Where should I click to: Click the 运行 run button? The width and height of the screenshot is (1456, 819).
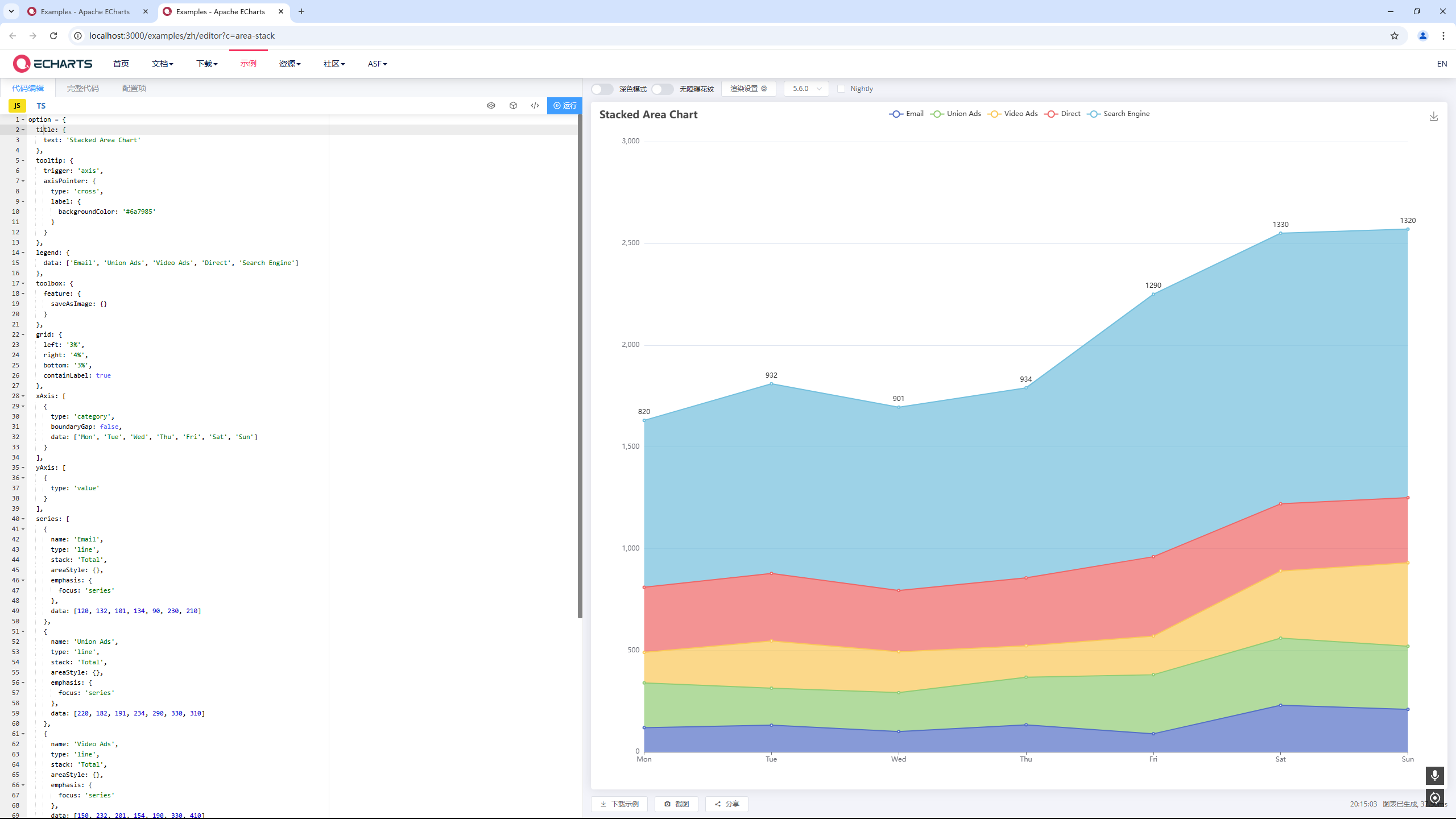click(564, 105)
